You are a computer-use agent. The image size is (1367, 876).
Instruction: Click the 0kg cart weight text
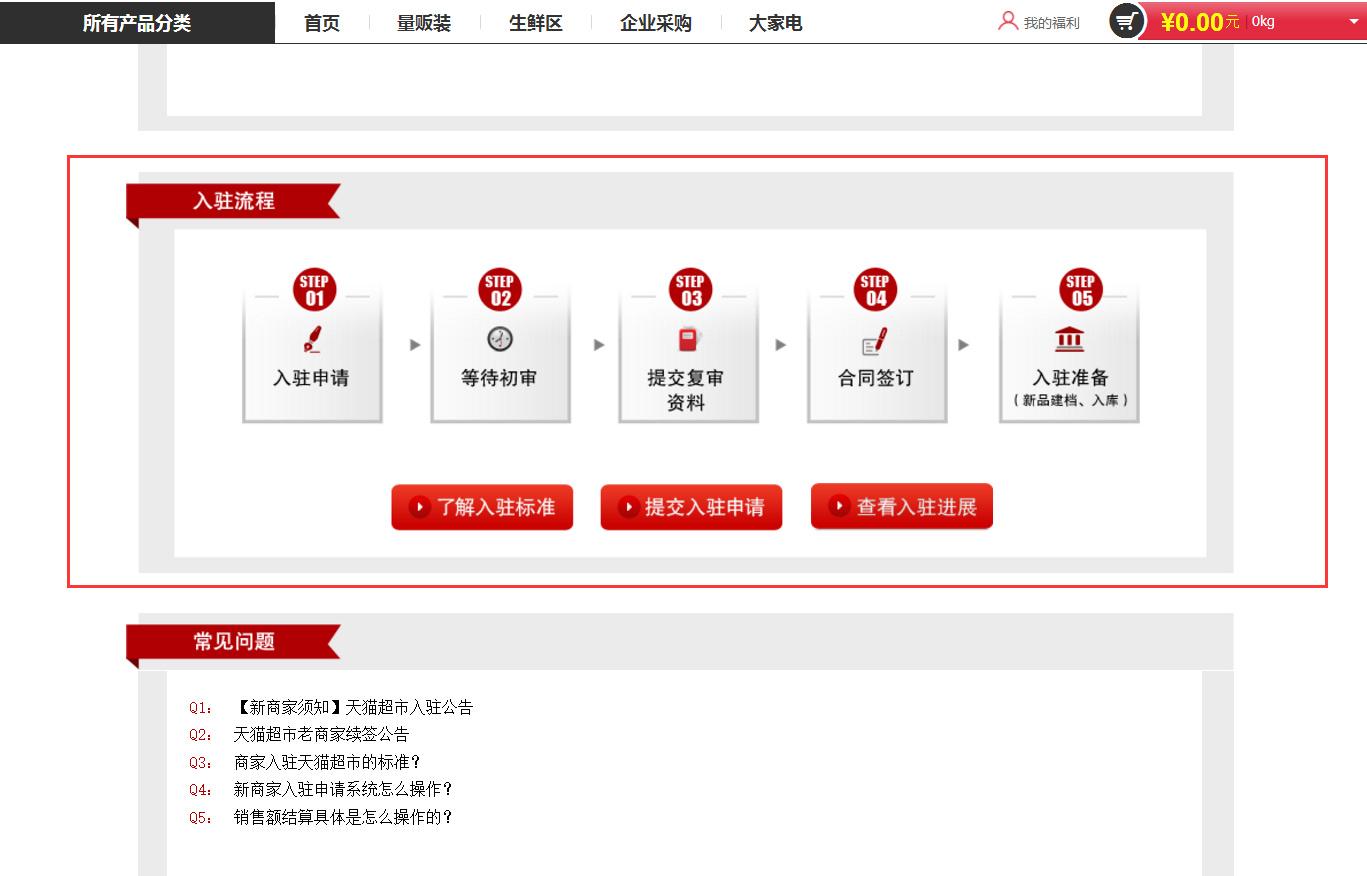pyautogui.click(x=1263, y=21)
